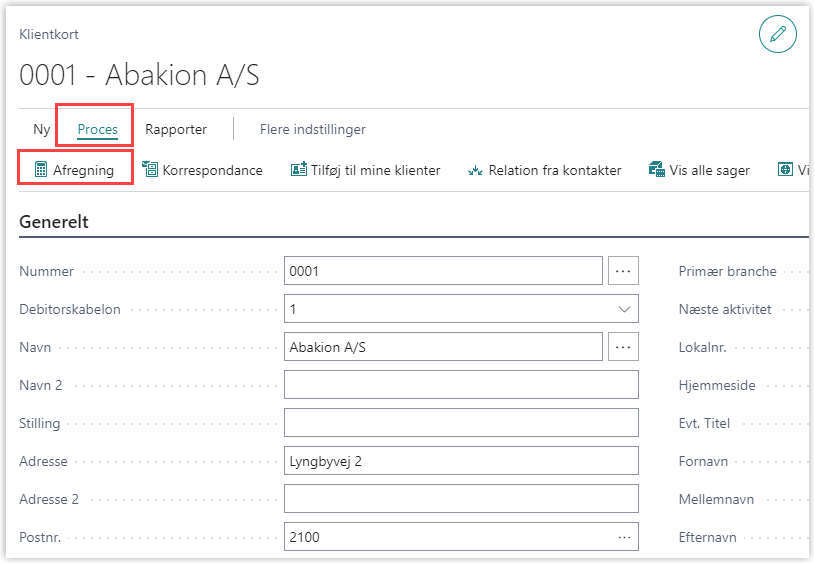Click the Tilføj til mine klienter icon

298,170
